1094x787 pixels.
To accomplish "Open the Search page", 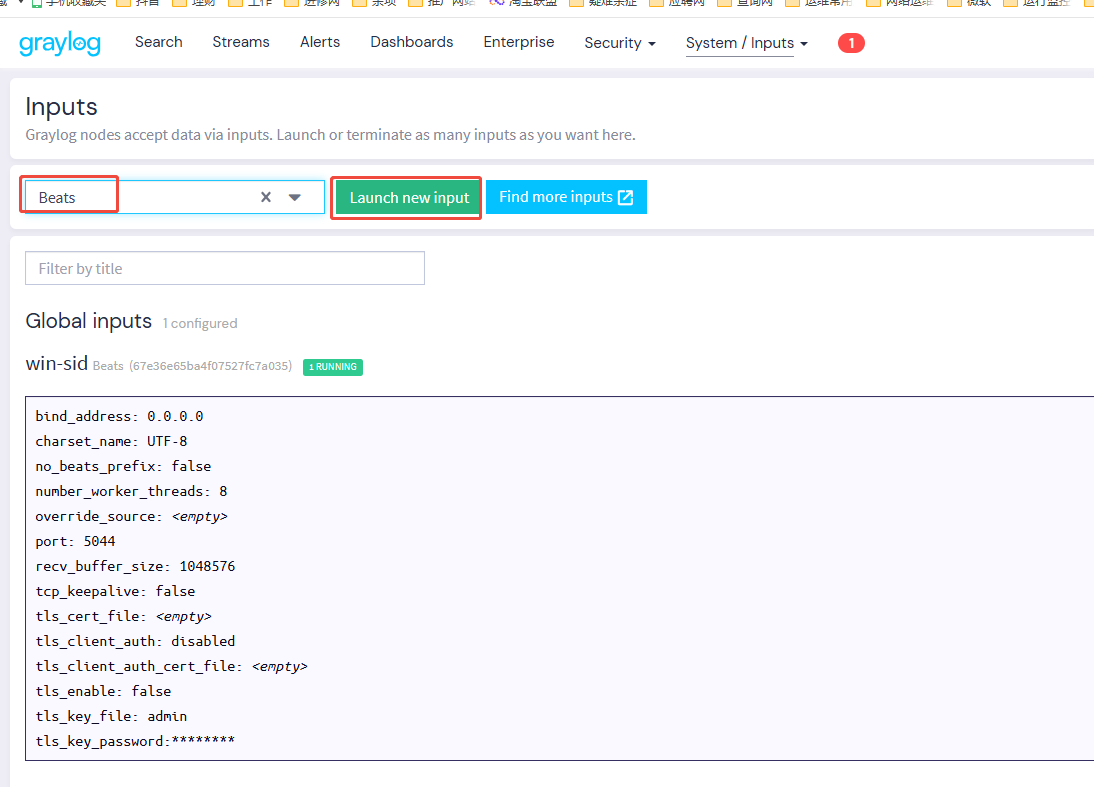I will (x=158, y=42).
